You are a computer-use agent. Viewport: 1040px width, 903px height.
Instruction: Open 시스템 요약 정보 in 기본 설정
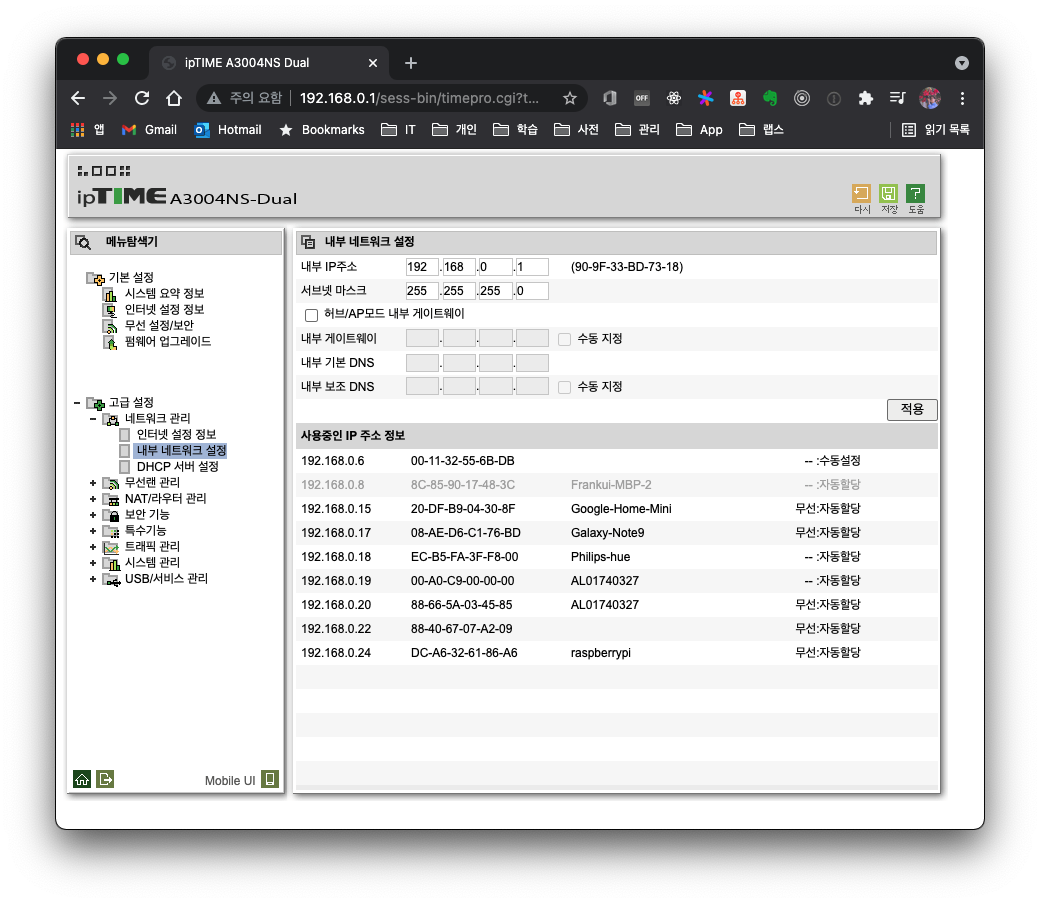(165, 294)
